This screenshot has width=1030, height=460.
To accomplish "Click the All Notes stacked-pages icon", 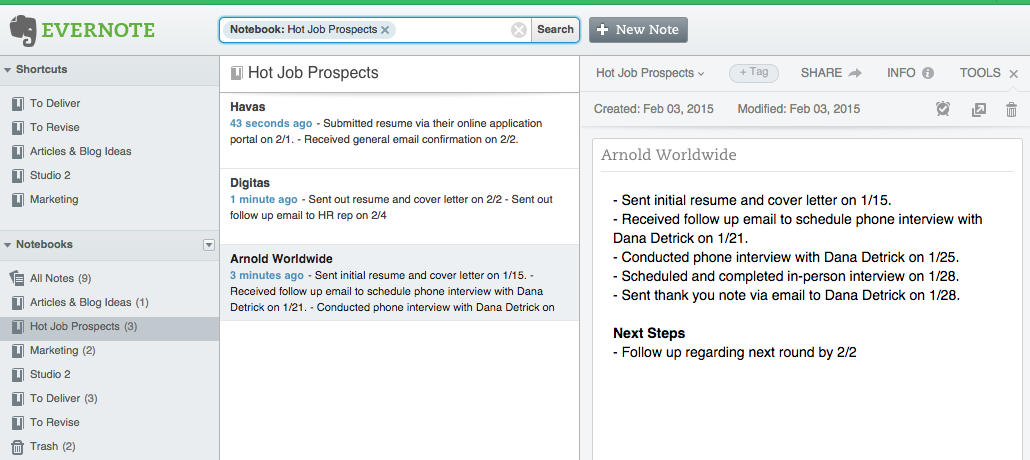I will (x=16, y=278).
